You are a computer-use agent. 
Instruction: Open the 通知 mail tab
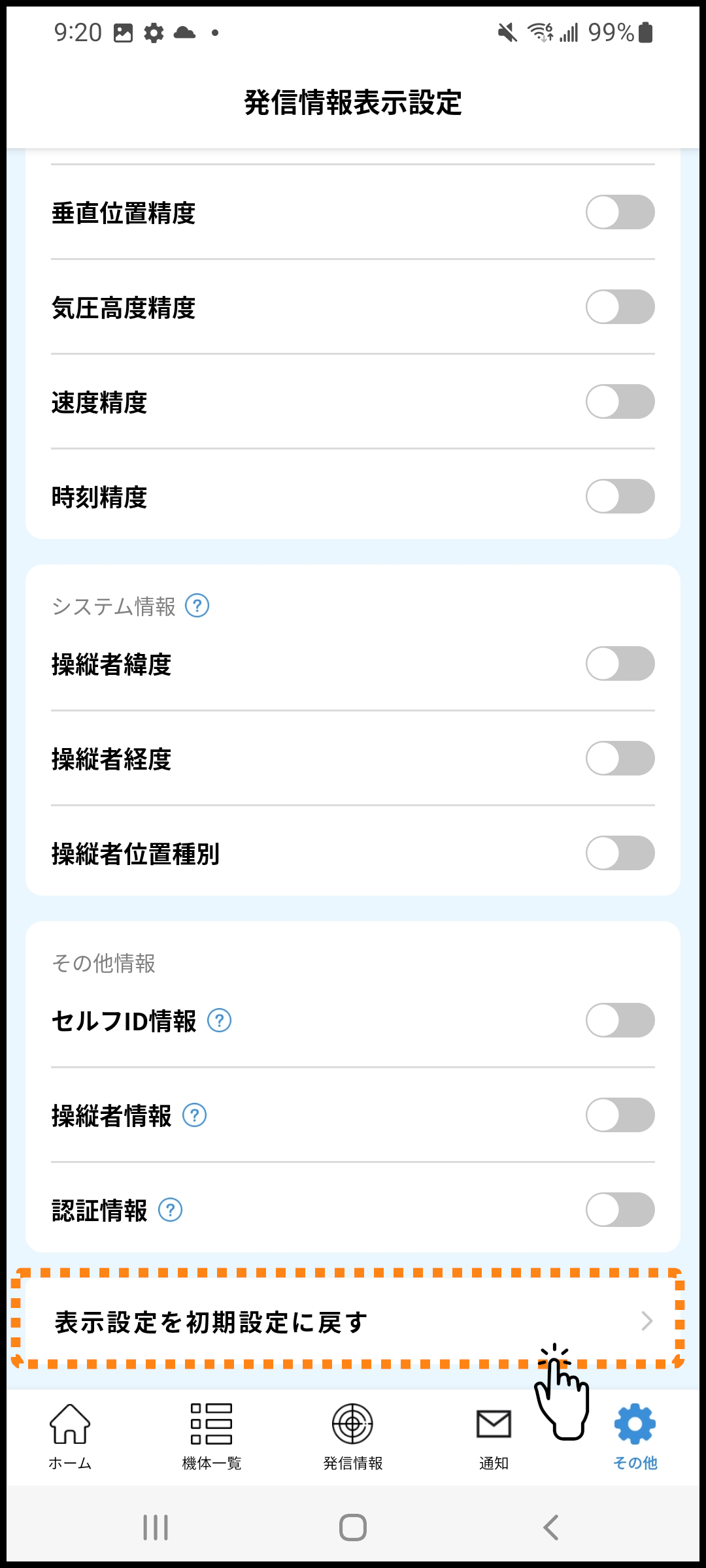[x=494, y=1435]
